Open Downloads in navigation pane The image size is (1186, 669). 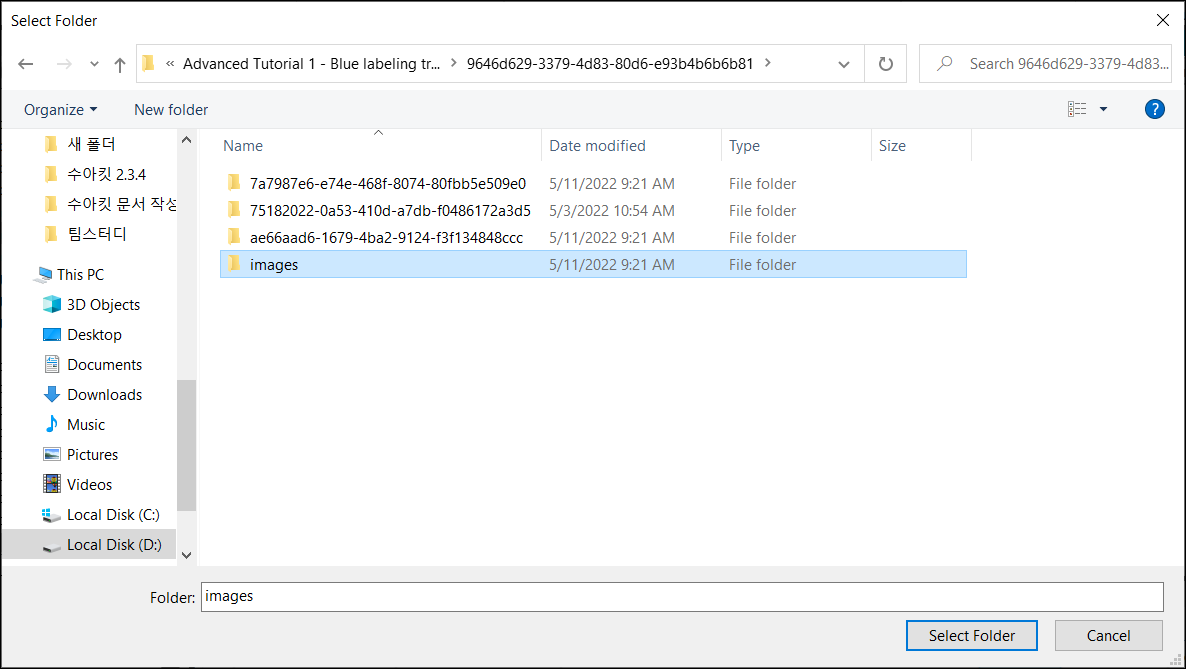tap(104, 395)
